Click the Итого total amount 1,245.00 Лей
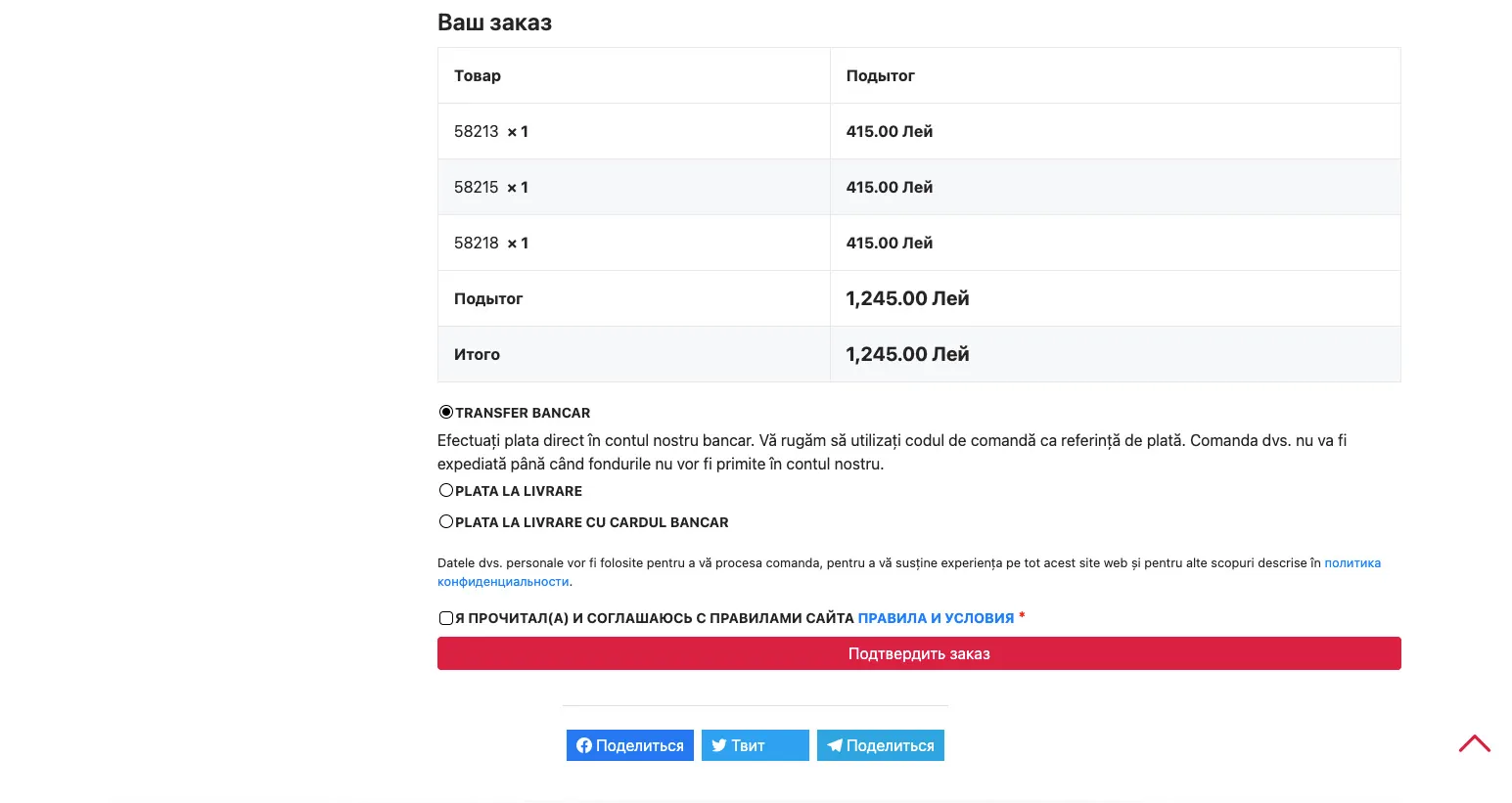The image size is (1512, 803). (x=908, y=354)
